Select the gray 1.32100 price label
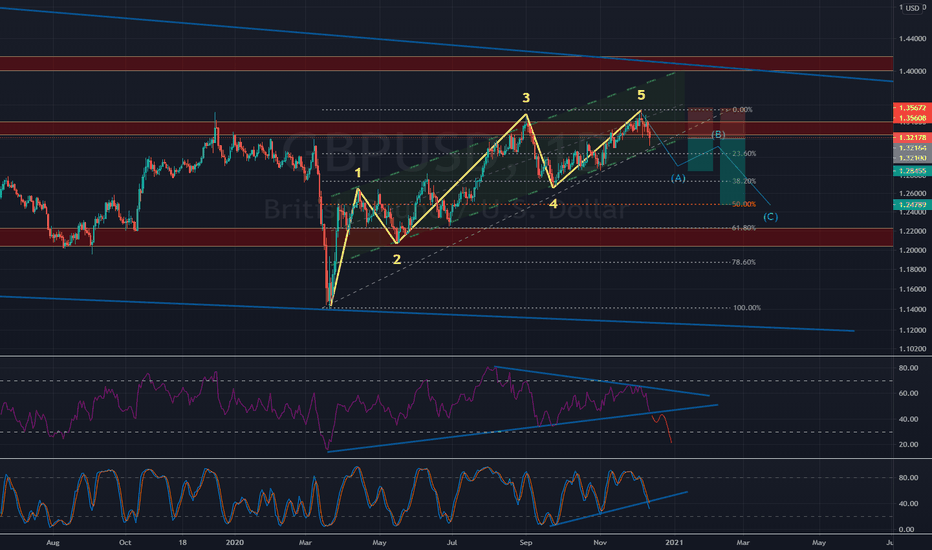The width and height of the screenshot is (932, 550). point(912,158)
